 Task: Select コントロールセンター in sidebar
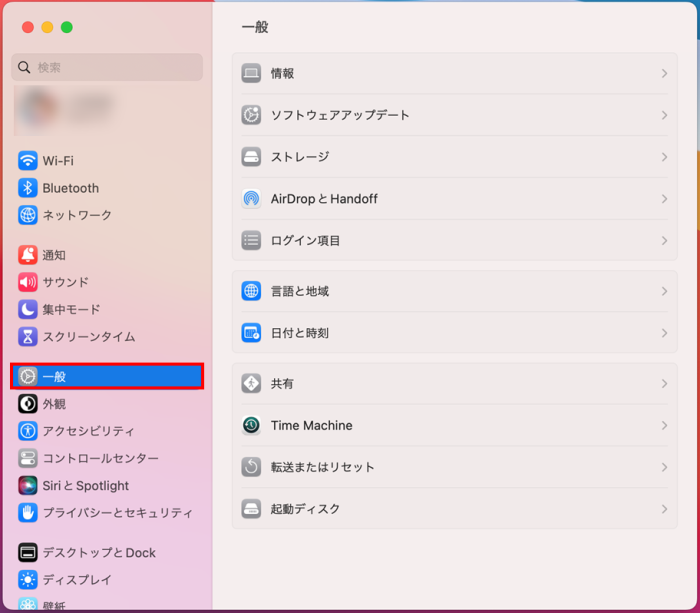pyautogui.click(x=100, y=458)
